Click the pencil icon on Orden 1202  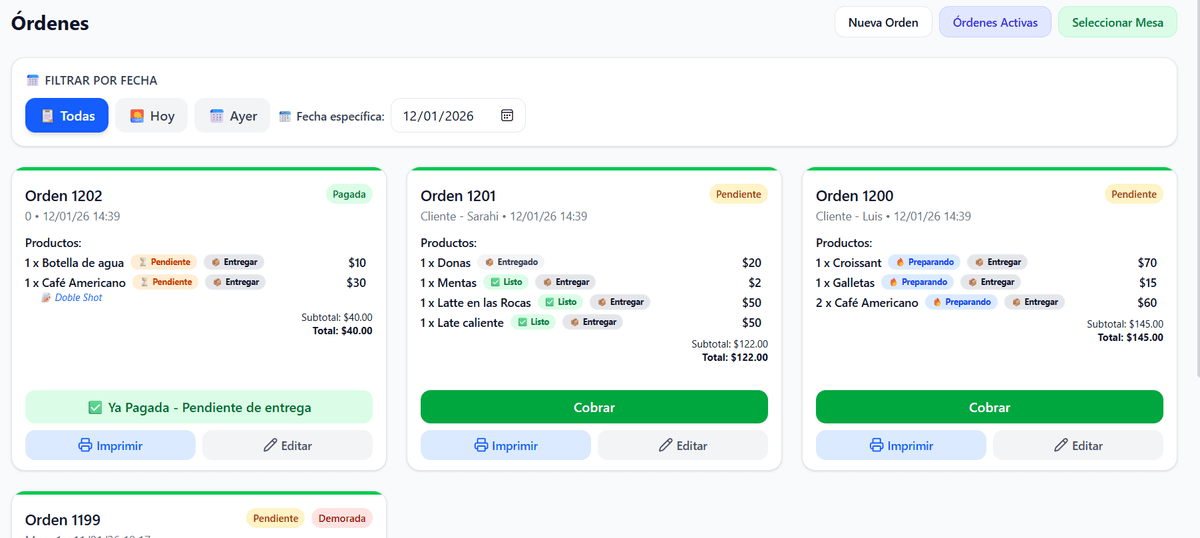pyautogui.click(x=270, y=446)
